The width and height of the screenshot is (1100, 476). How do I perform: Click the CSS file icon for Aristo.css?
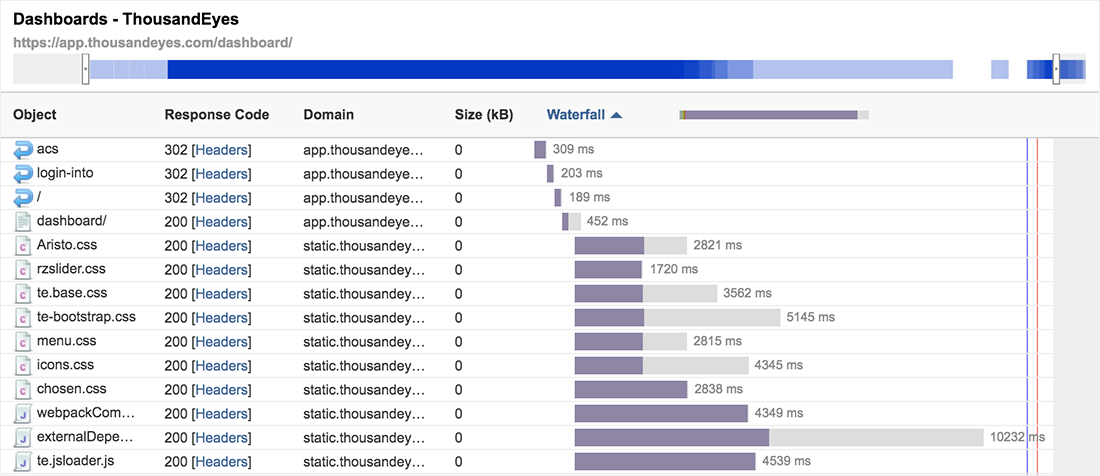(23, 246)
